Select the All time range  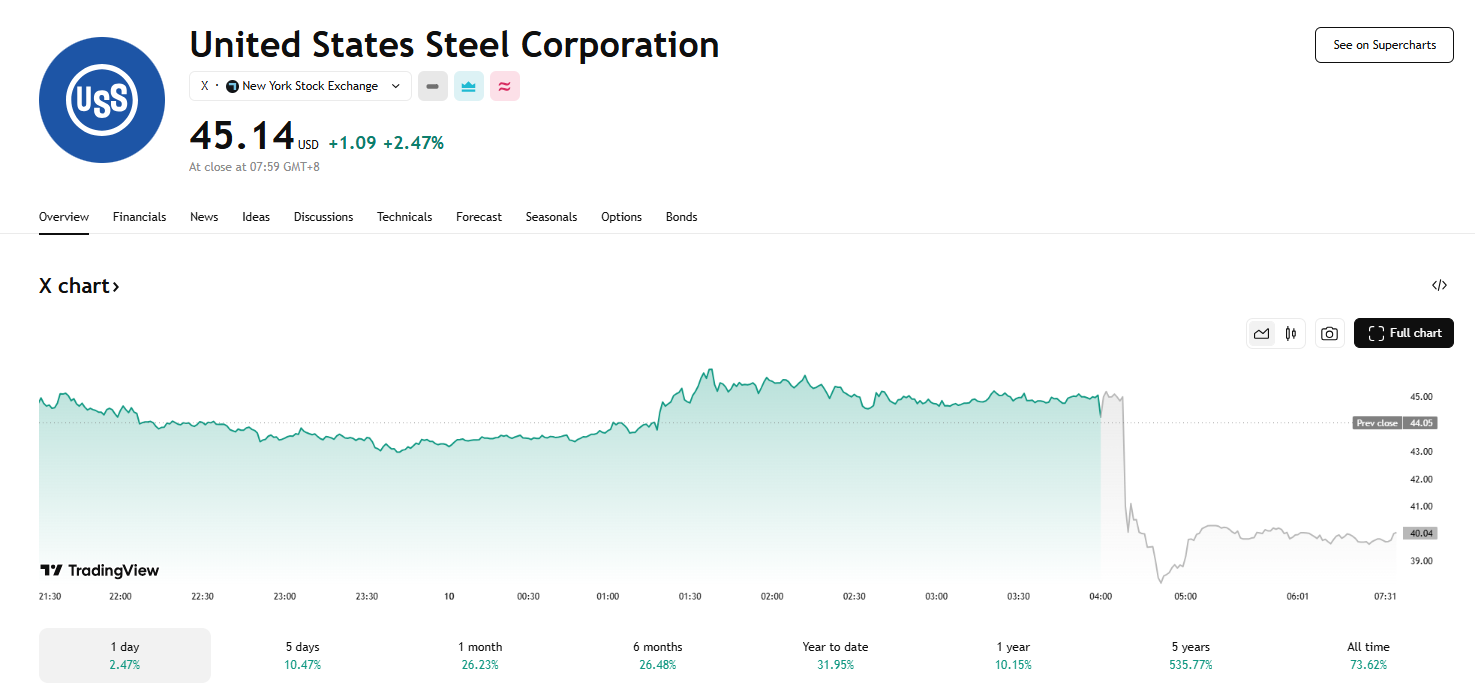(1368, 655)
